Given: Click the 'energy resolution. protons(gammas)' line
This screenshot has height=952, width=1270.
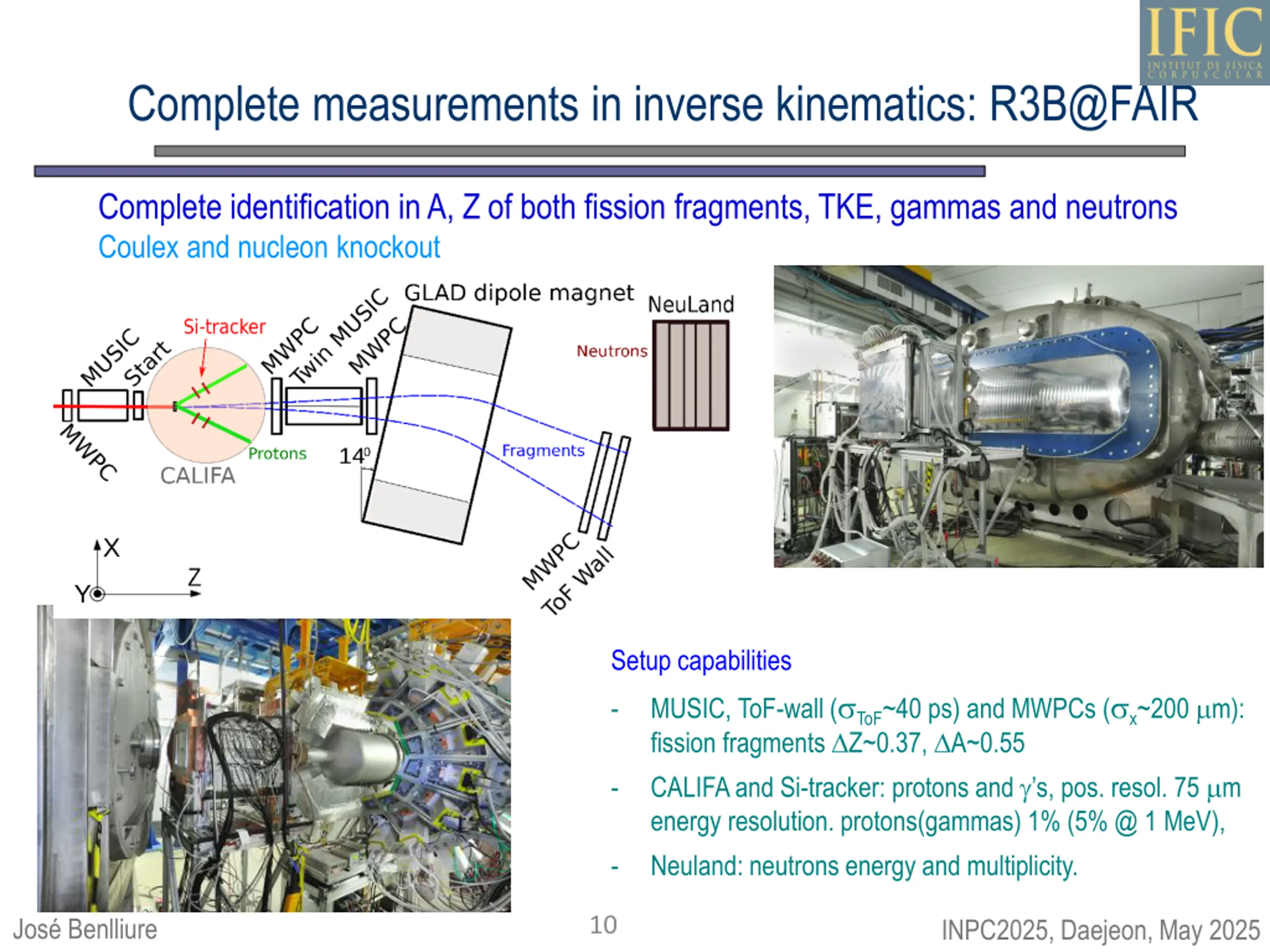Looking at the screenshot, I should click(x=938, y=822).
